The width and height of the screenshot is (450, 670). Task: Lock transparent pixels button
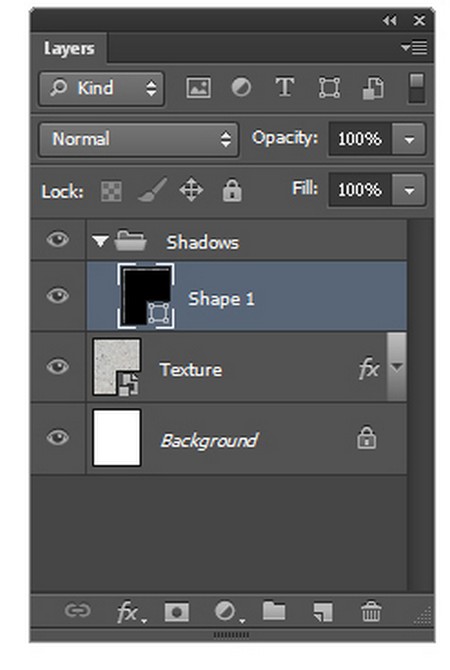(111, 191)
